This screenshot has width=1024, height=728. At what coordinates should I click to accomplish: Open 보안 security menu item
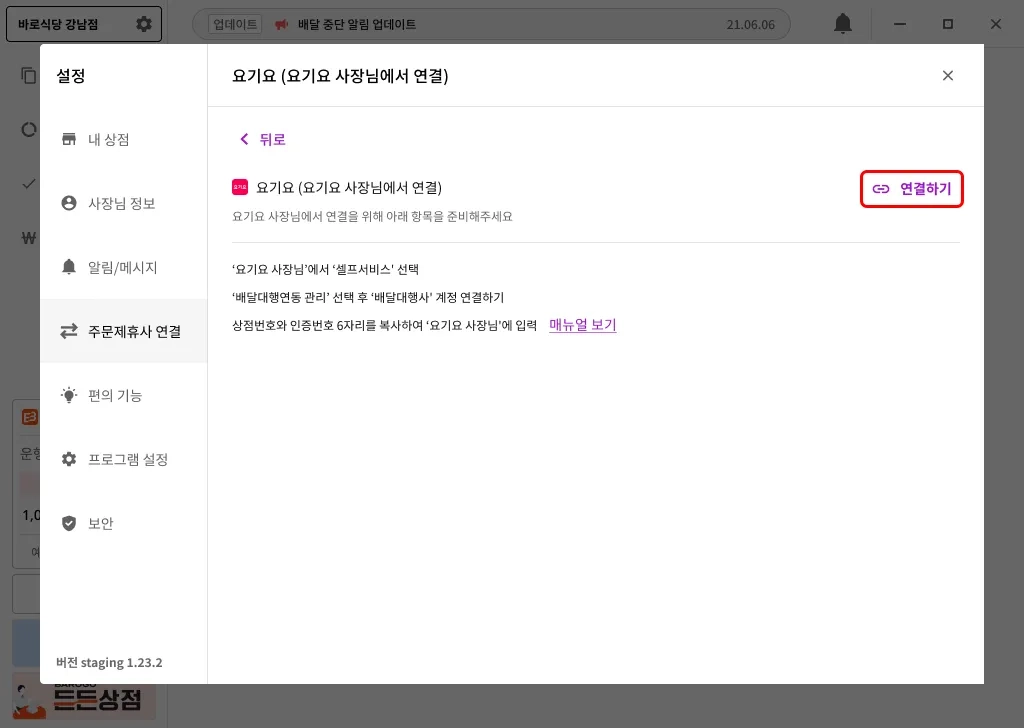coord(123,524)
